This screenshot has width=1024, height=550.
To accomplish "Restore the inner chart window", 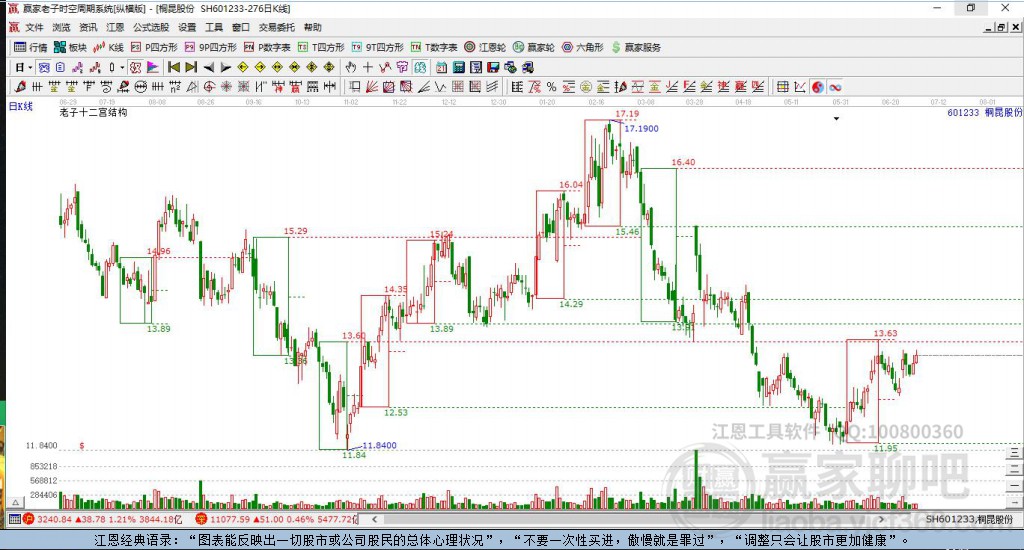I will (1001, 27).
